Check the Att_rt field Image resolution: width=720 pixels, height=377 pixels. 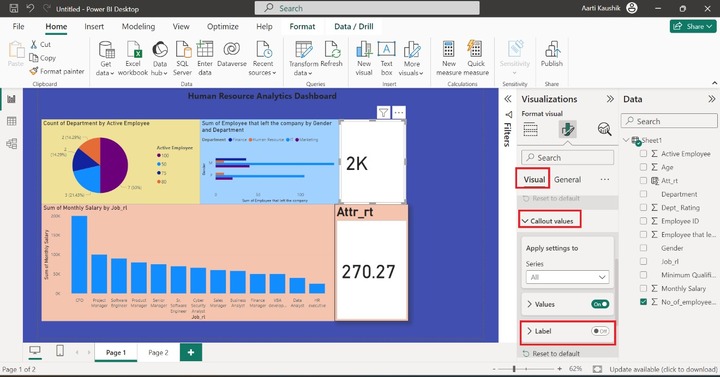[643, 180]
